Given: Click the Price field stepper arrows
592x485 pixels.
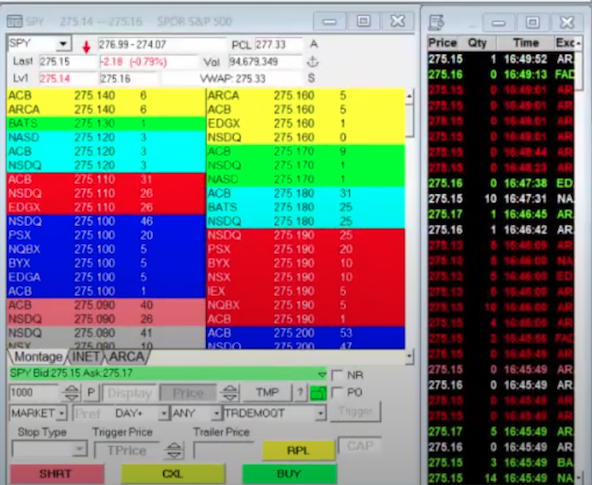Looking at the screenshot, I should point(230,393).
